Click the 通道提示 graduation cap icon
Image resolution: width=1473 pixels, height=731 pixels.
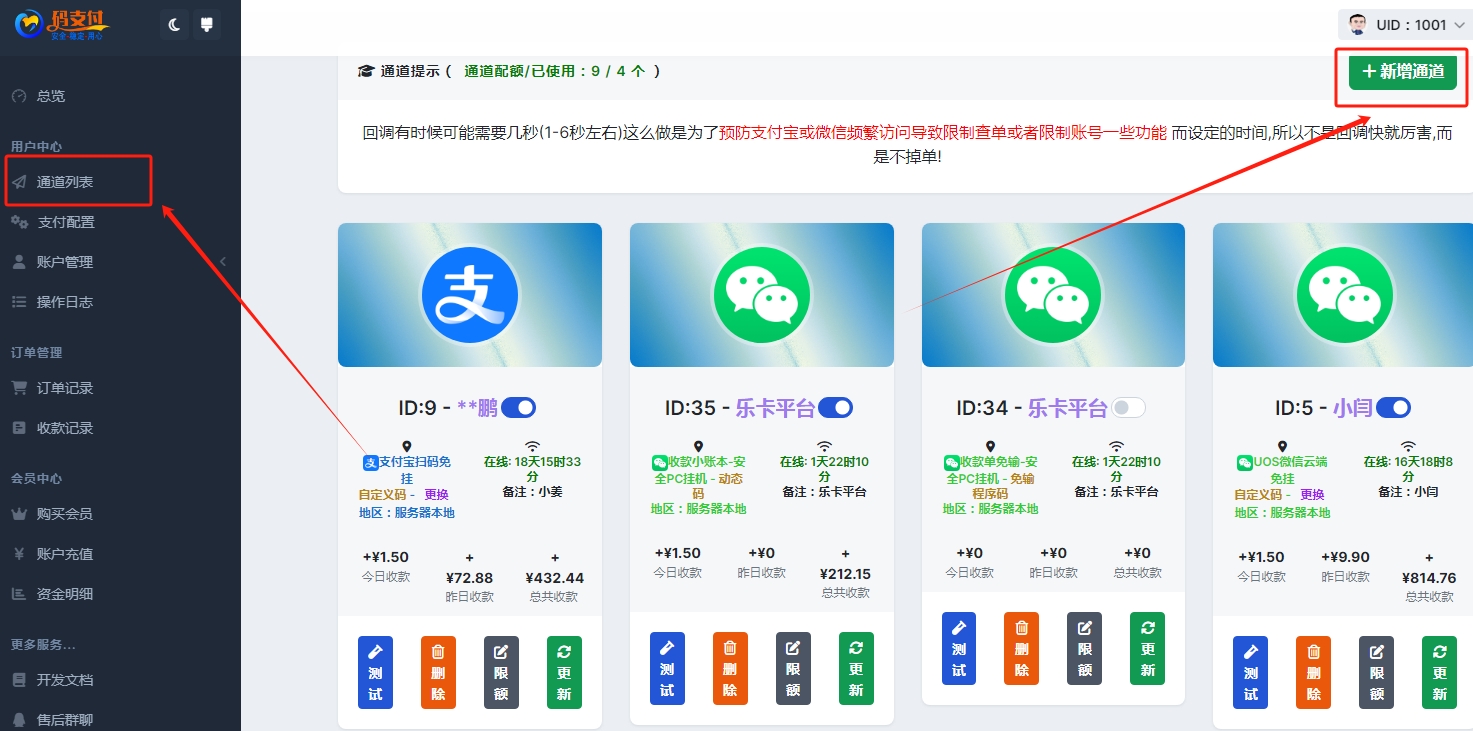pyautogui.click(x=366, y=71)
